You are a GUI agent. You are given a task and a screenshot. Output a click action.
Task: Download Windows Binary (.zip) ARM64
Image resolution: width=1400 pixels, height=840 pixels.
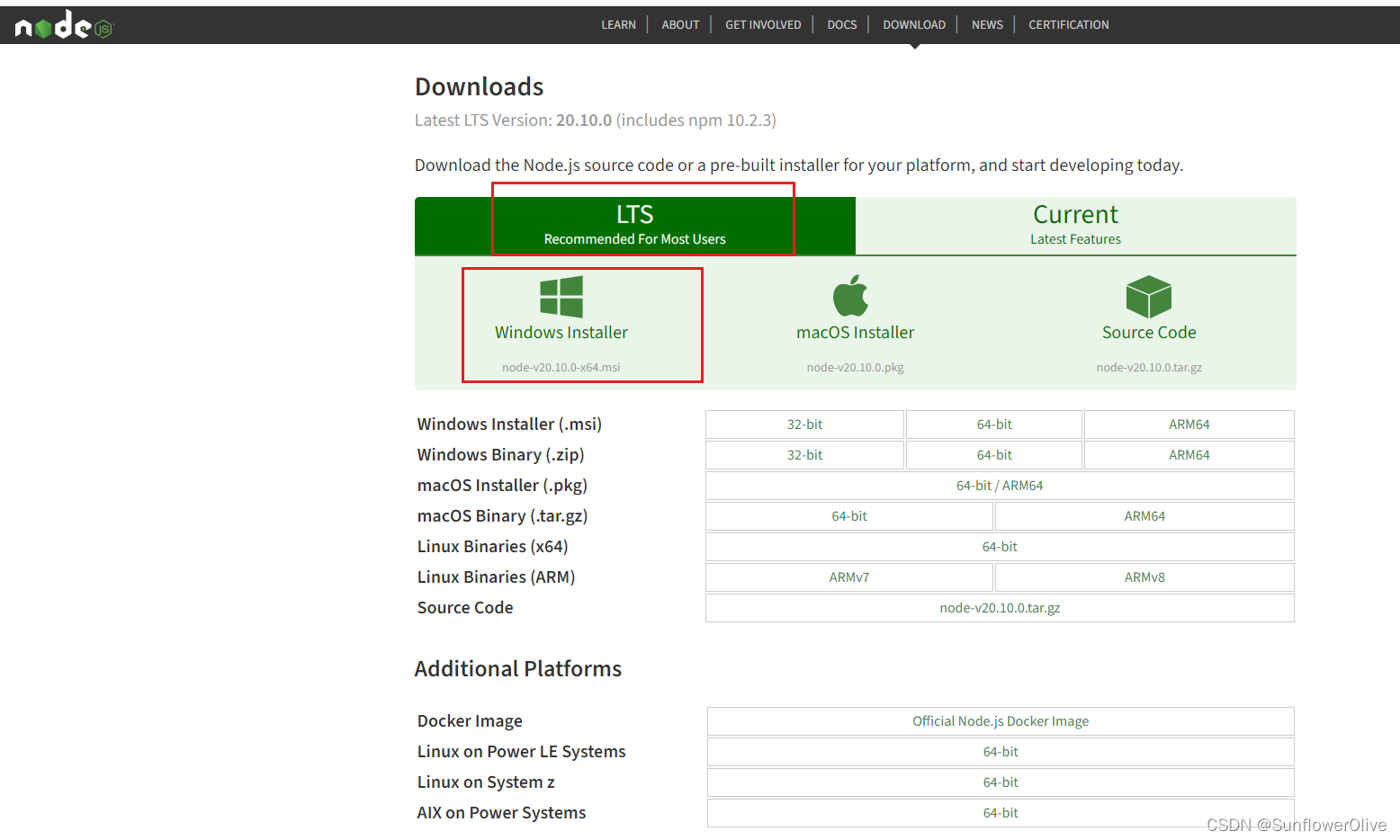pyautogui.click(x=1189, y=455)
